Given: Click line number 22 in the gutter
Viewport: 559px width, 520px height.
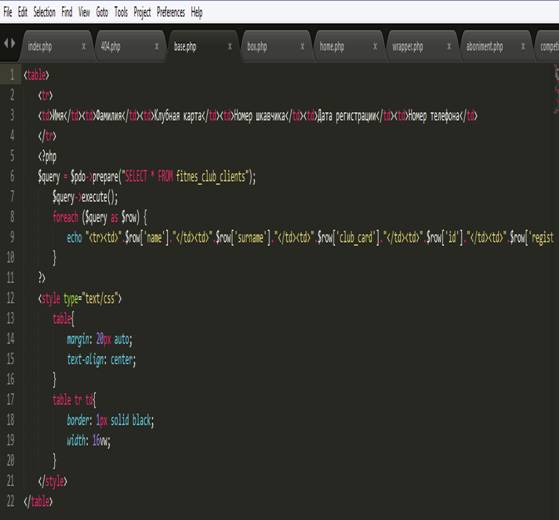Looking at the screenshot, I should coord(11,501).
